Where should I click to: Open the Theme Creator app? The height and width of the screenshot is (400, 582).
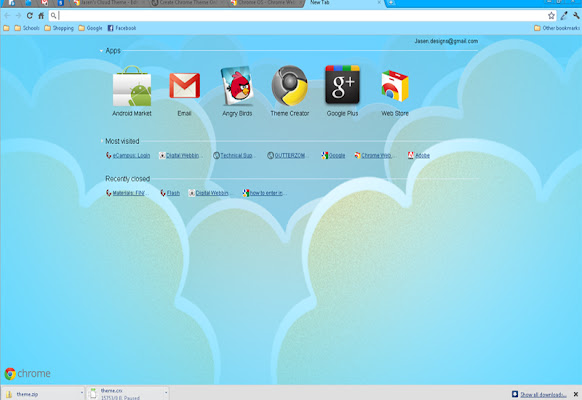(290, 91)
